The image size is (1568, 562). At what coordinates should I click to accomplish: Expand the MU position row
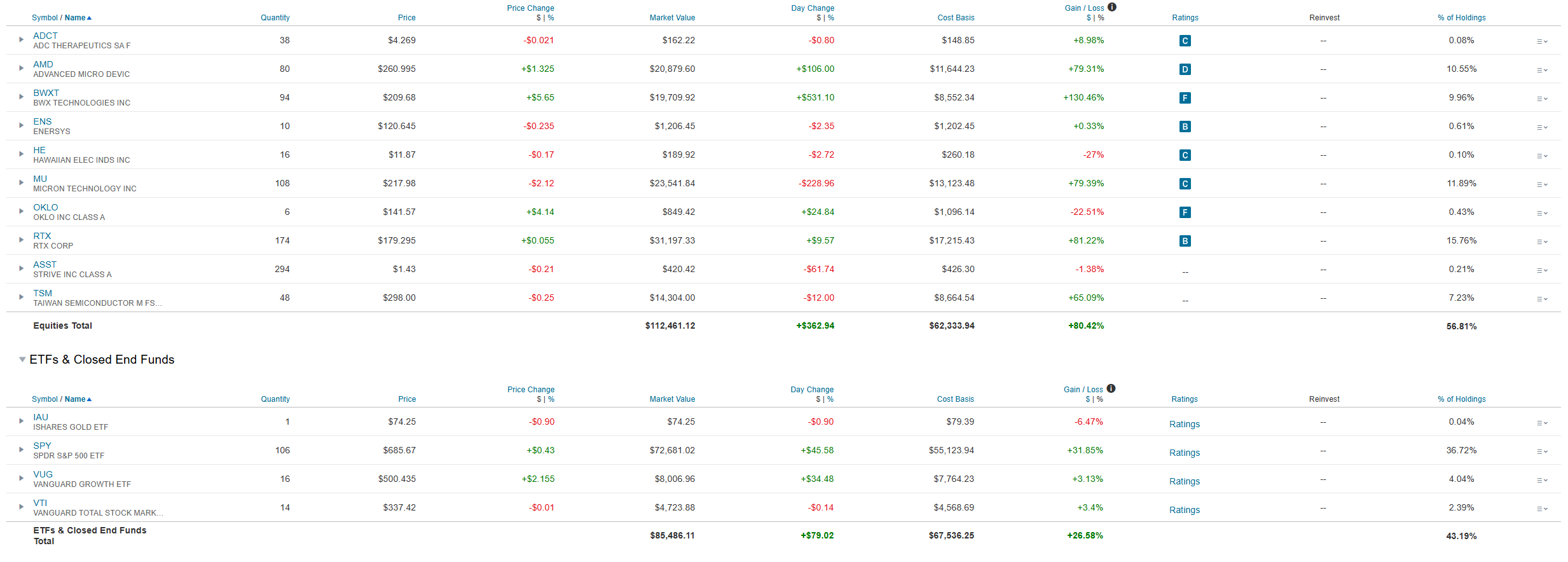21,182
